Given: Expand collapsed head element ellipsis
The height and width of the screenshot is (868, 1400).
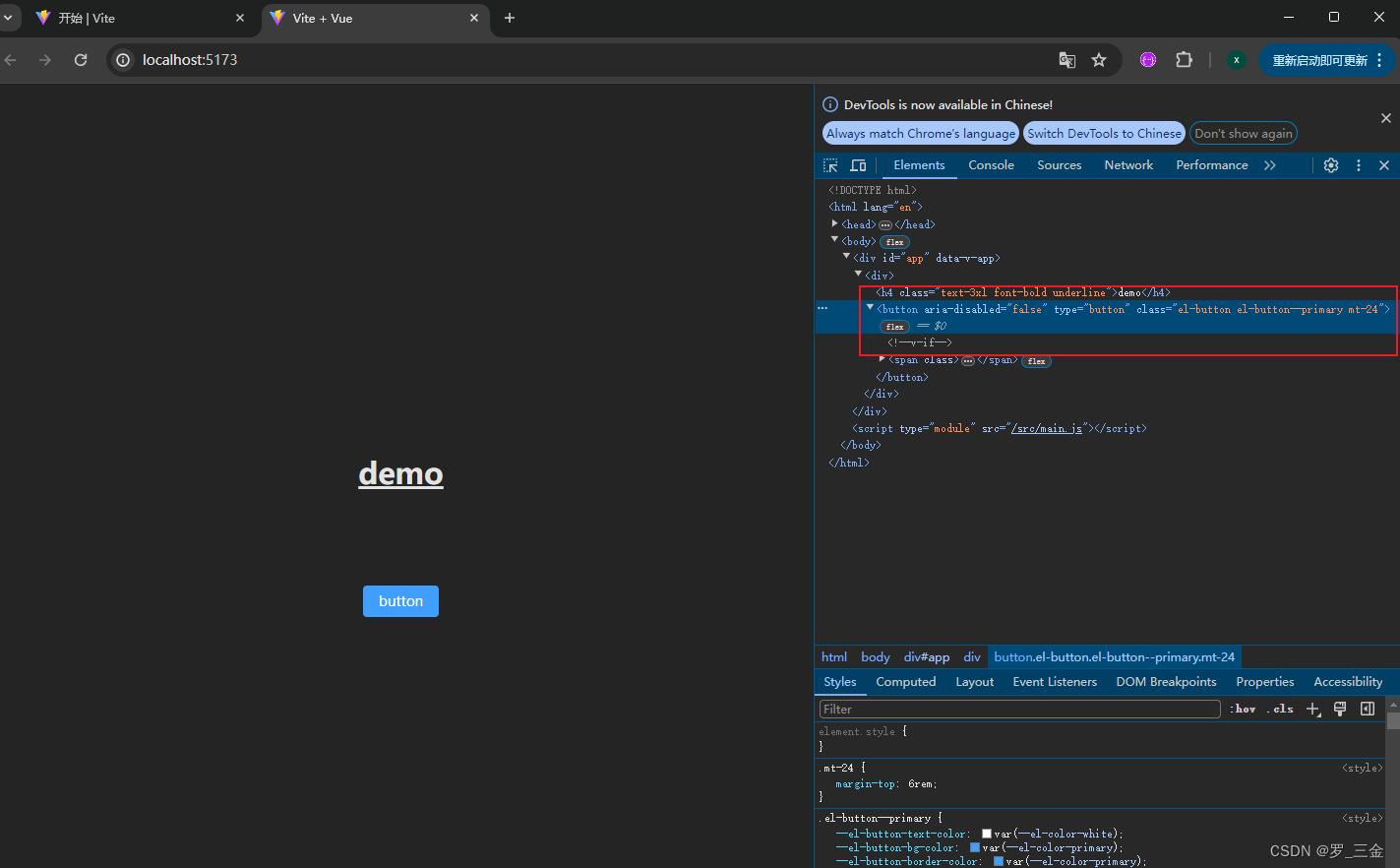Looking at the screenshot, I should click(885, 225).
